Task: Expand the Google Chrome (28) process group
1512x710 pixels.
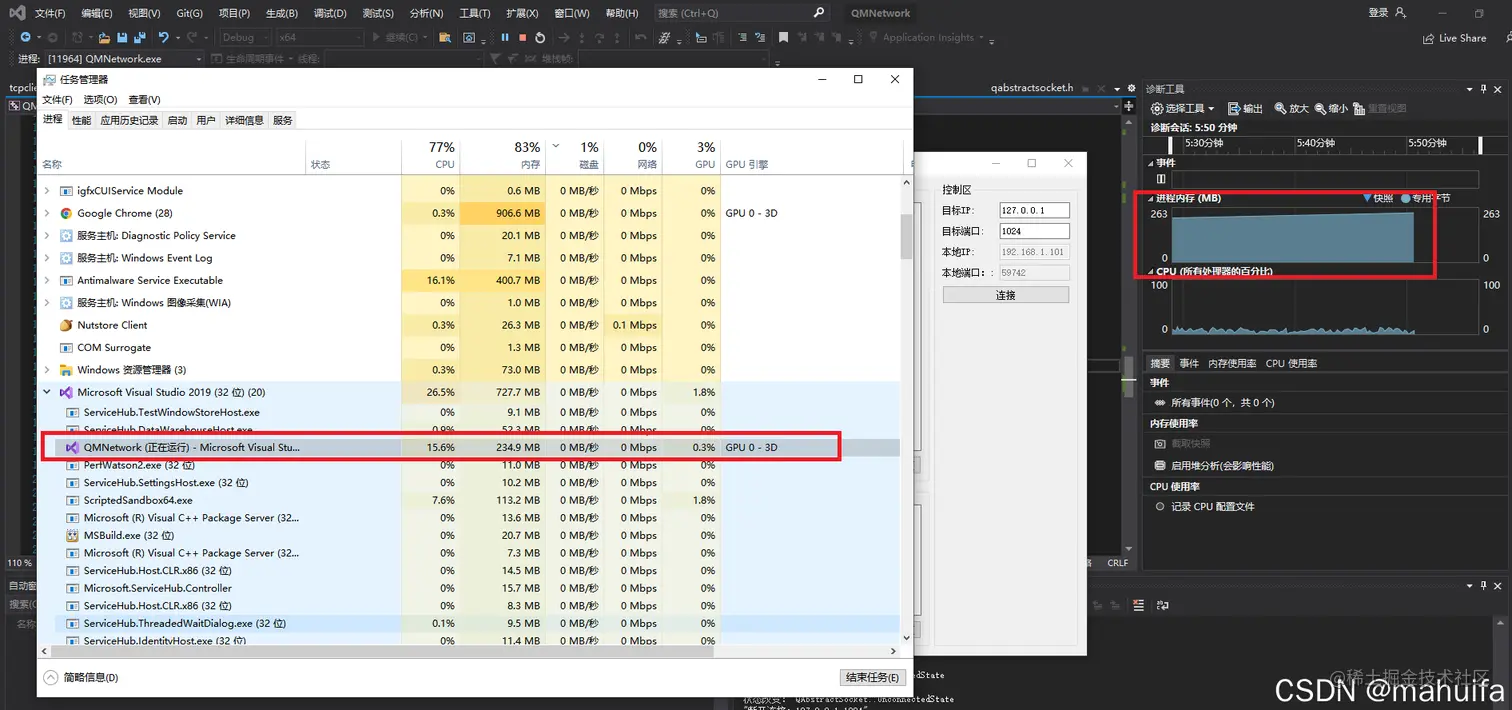Action: coord(47,213)
